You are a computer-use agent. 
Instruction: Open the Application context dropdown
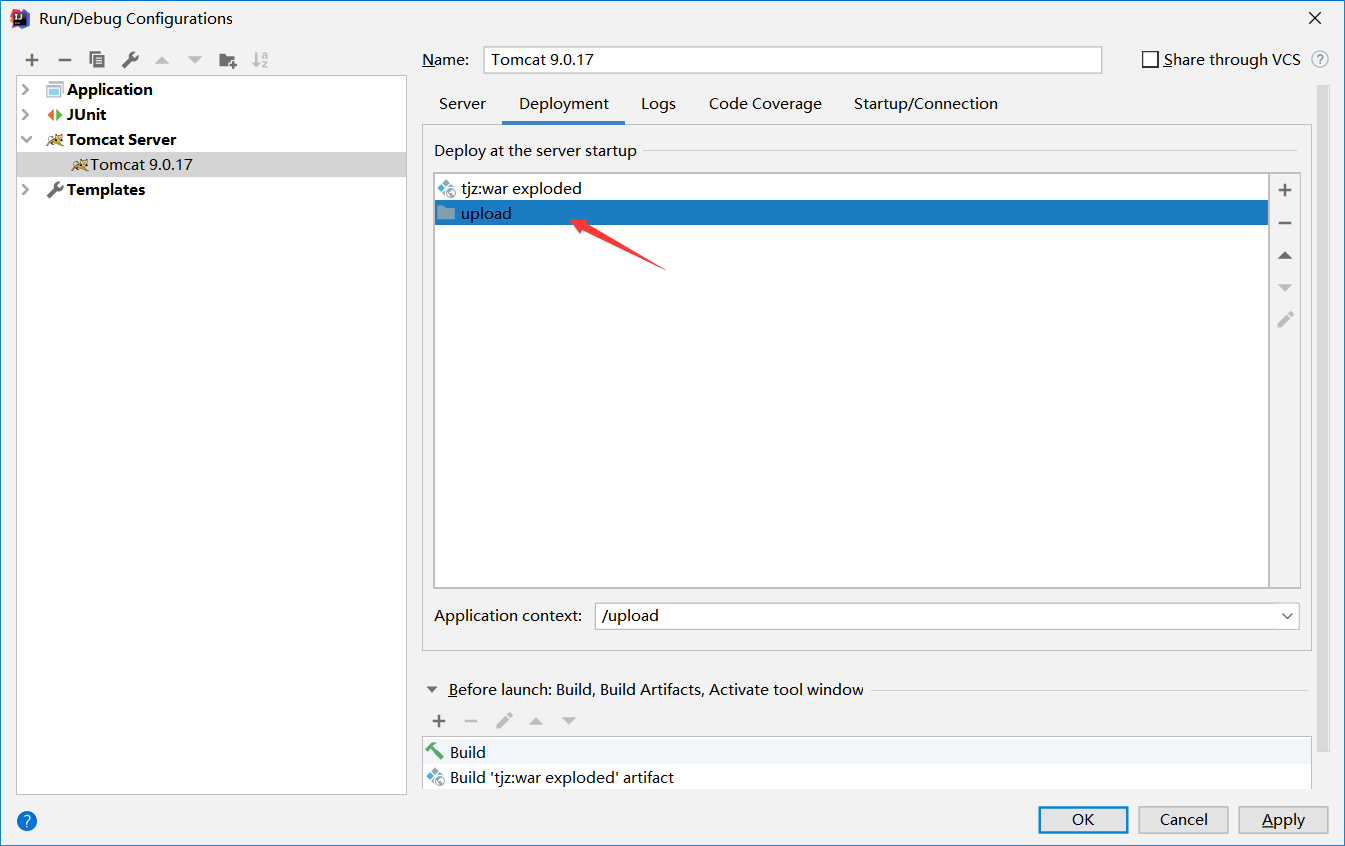click(x=1287, y=616)
